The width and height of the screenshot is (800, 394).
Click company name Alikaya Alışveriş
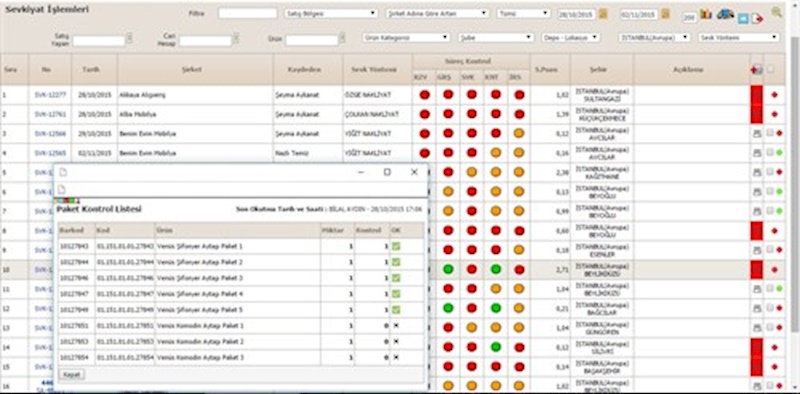pos(142,95)
